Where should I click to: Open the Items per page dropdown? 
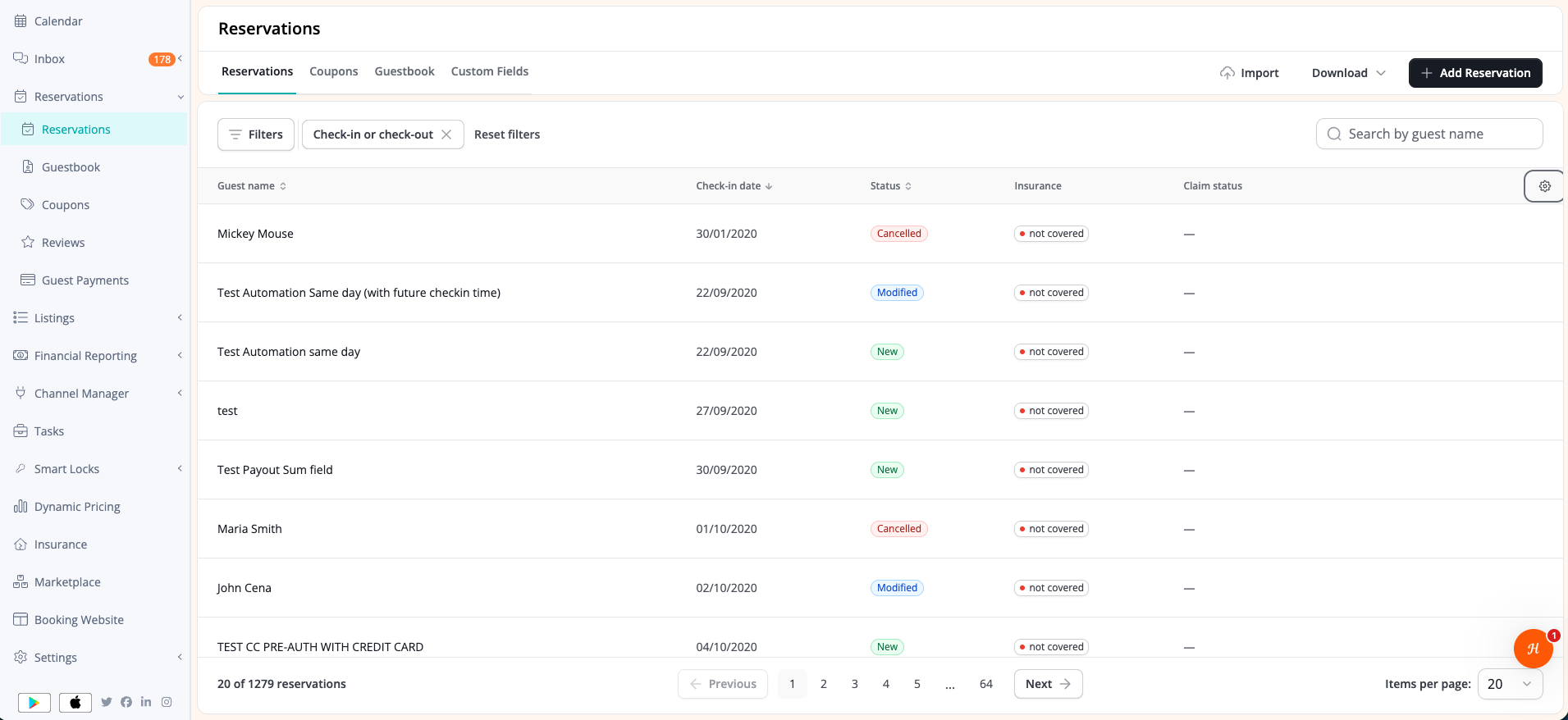click(1510, 684)
